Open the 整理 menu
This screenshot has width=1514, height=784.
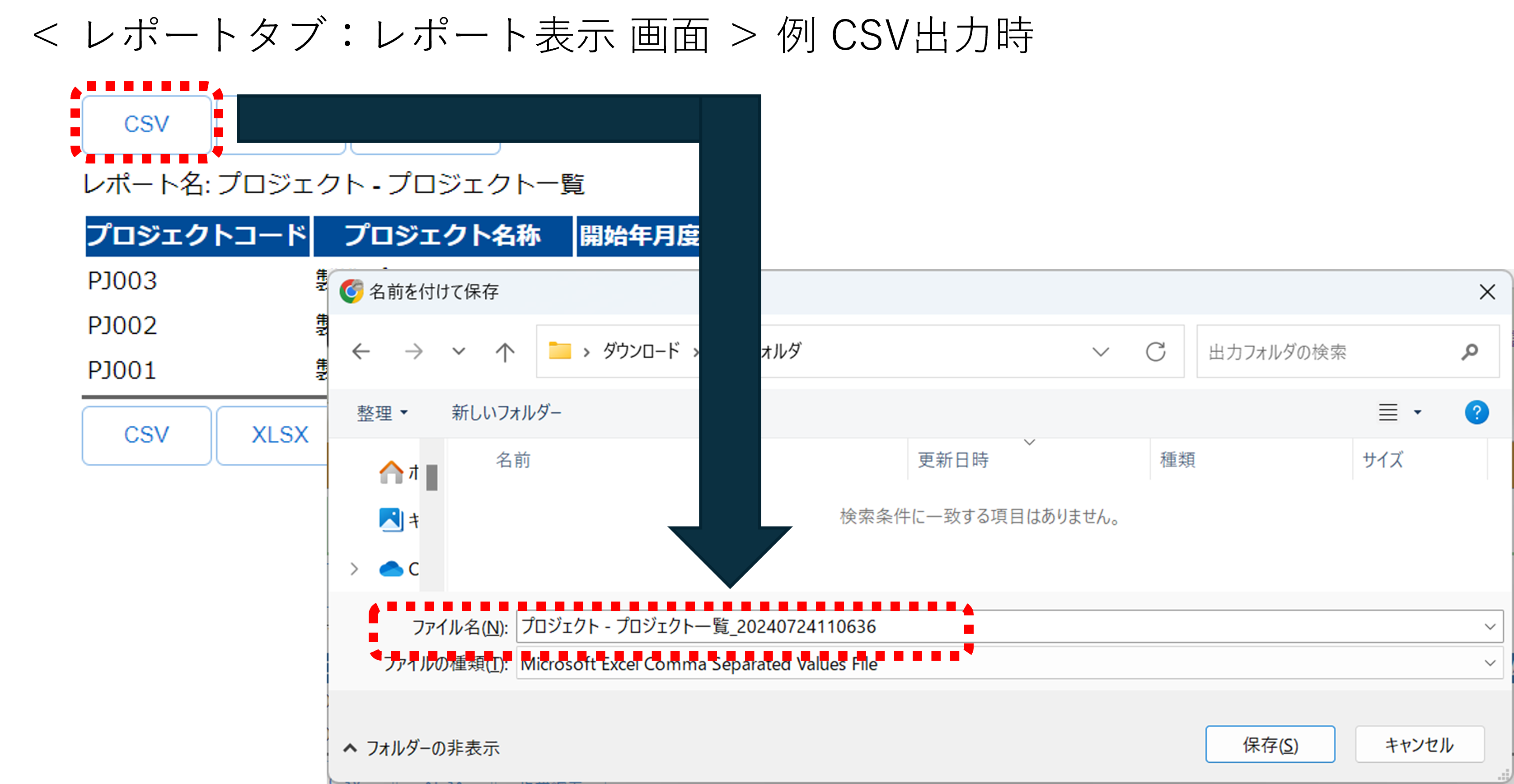[382, 413]
